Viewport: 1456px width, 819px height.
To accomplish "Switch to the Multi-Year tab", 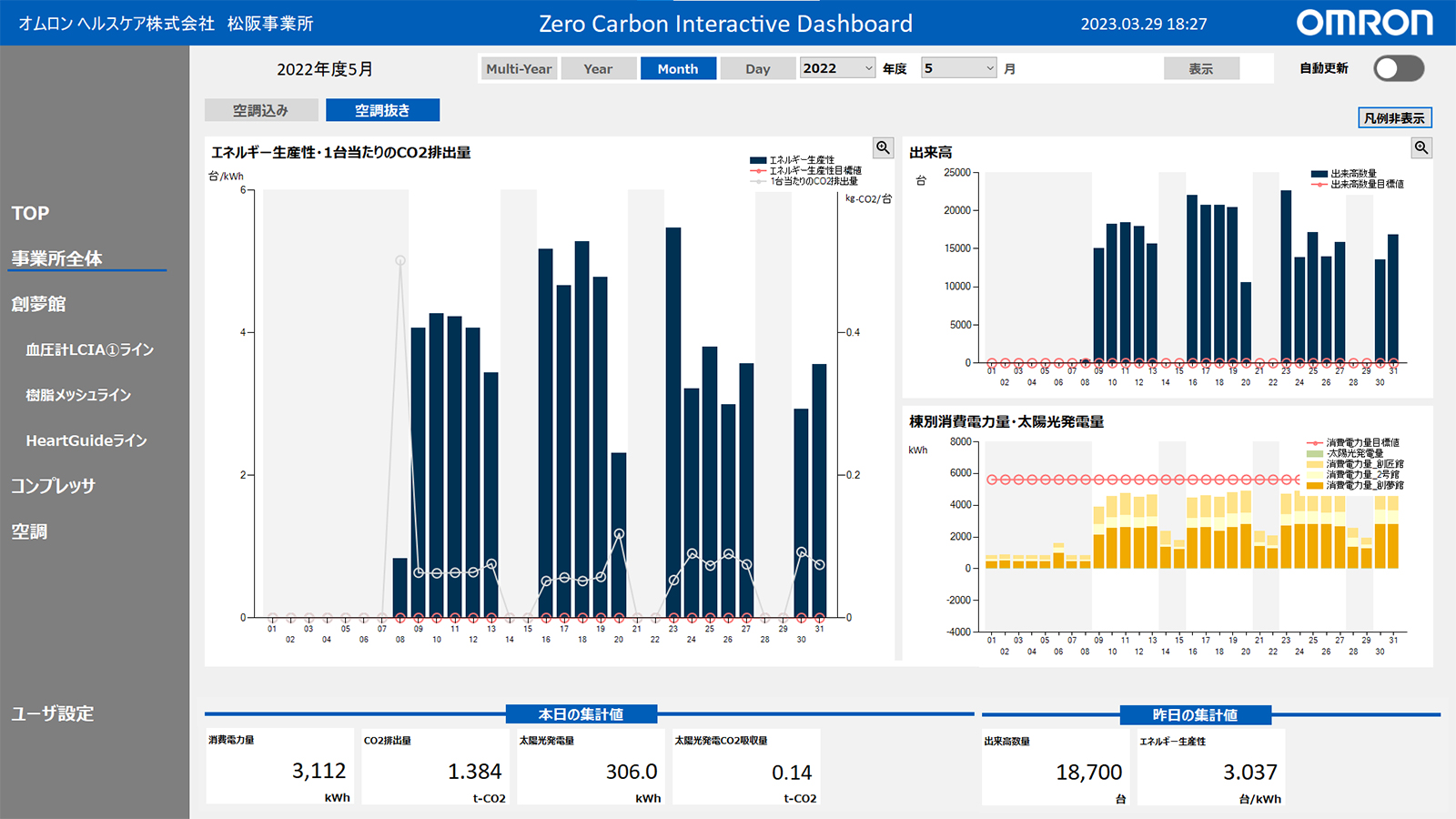I will tap(519, 69).
